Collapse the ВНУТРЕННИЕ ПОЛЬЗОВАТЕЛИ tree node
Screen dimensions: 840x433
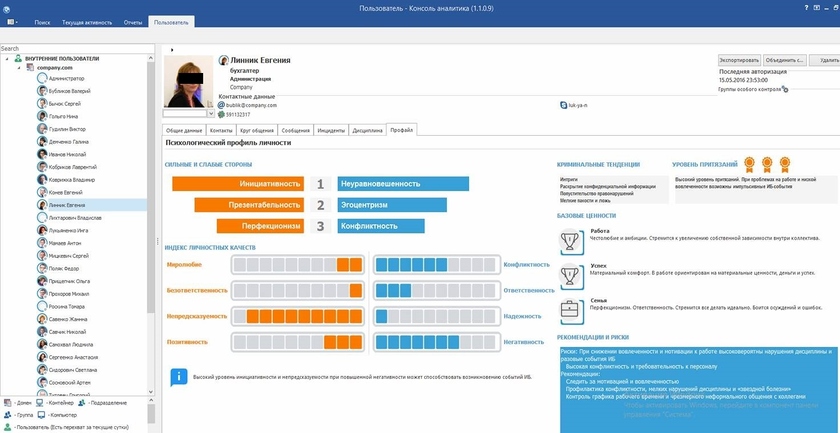[x=5, y=59]
